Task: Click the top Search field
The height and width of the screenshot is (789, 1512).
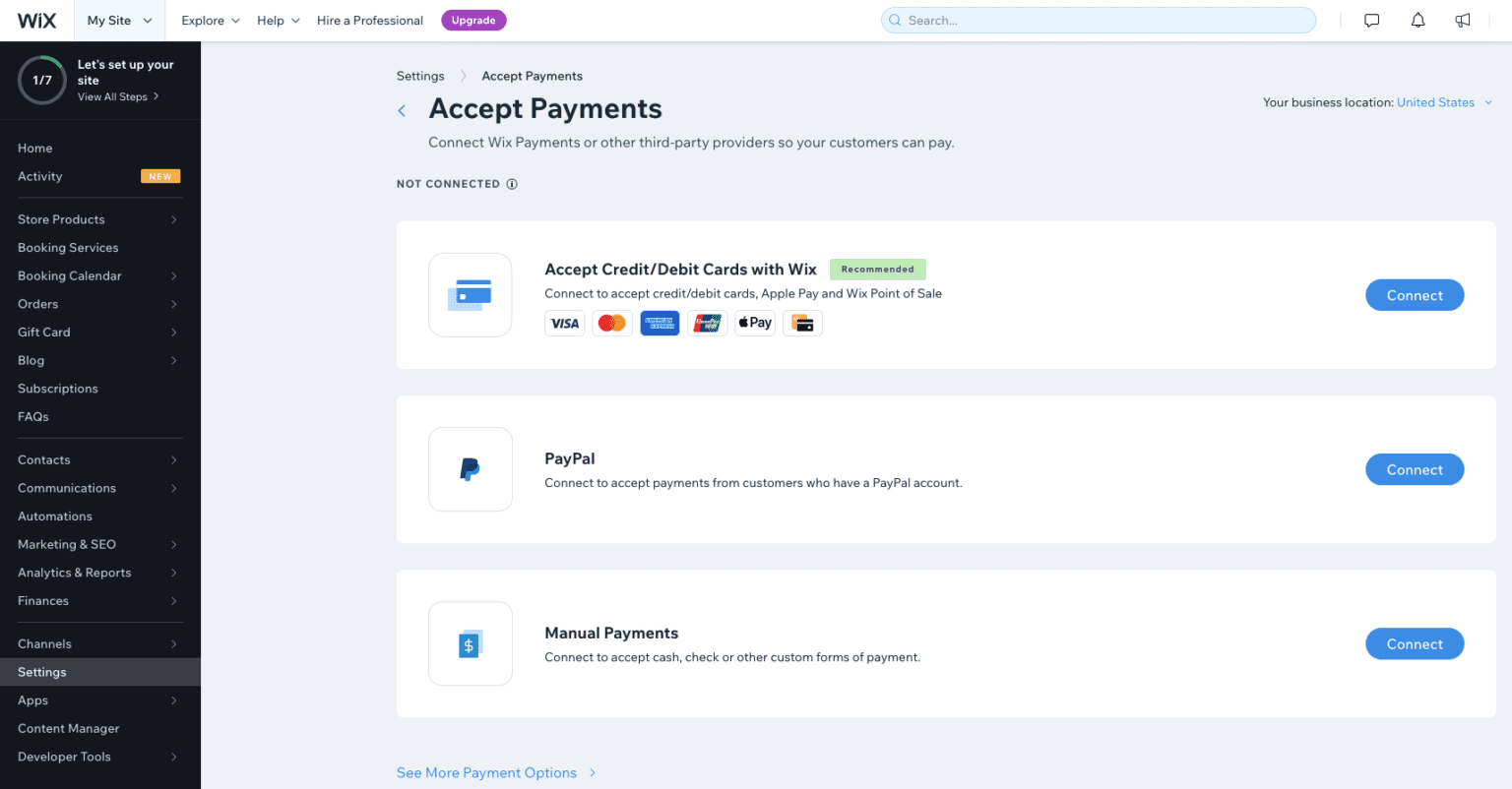Action: click(1098, 21)
